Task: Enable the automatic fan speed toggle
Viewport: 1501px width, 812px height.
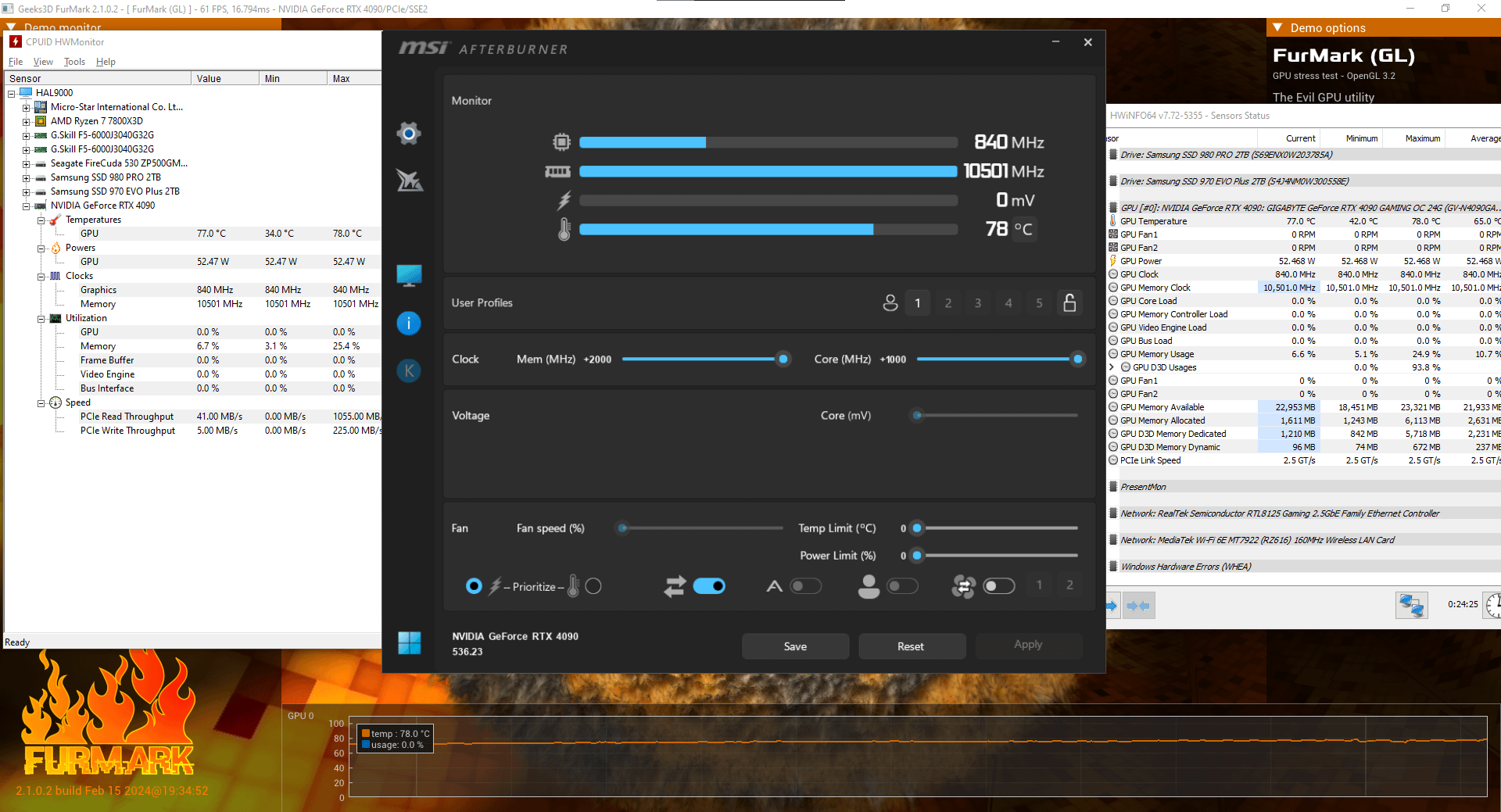Action: tap(806, 586)
